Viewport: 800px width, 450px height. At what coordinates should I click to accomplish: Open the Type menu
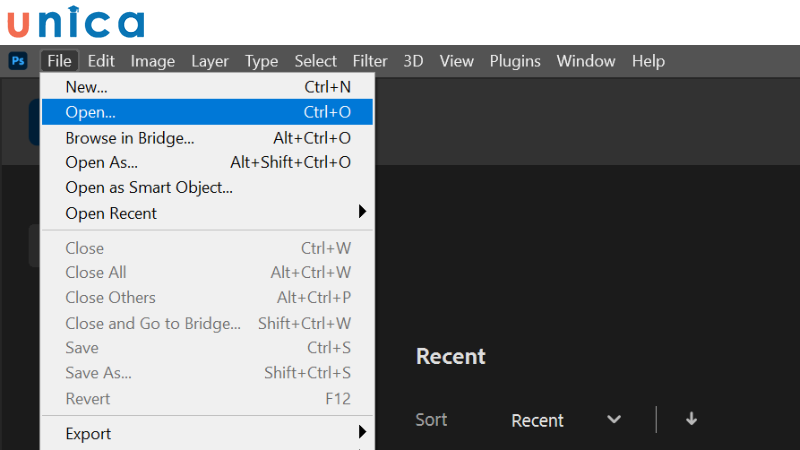[x=261, y=61]
